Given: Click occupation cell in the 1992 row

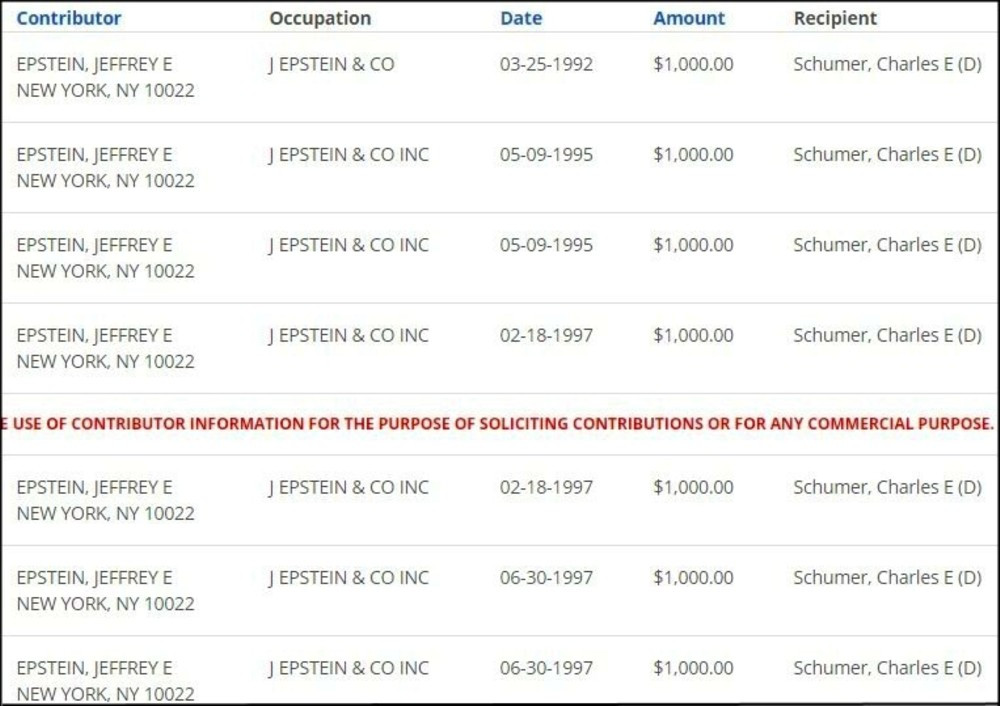Looking at the screenshot, I should (x=332, y=64).
